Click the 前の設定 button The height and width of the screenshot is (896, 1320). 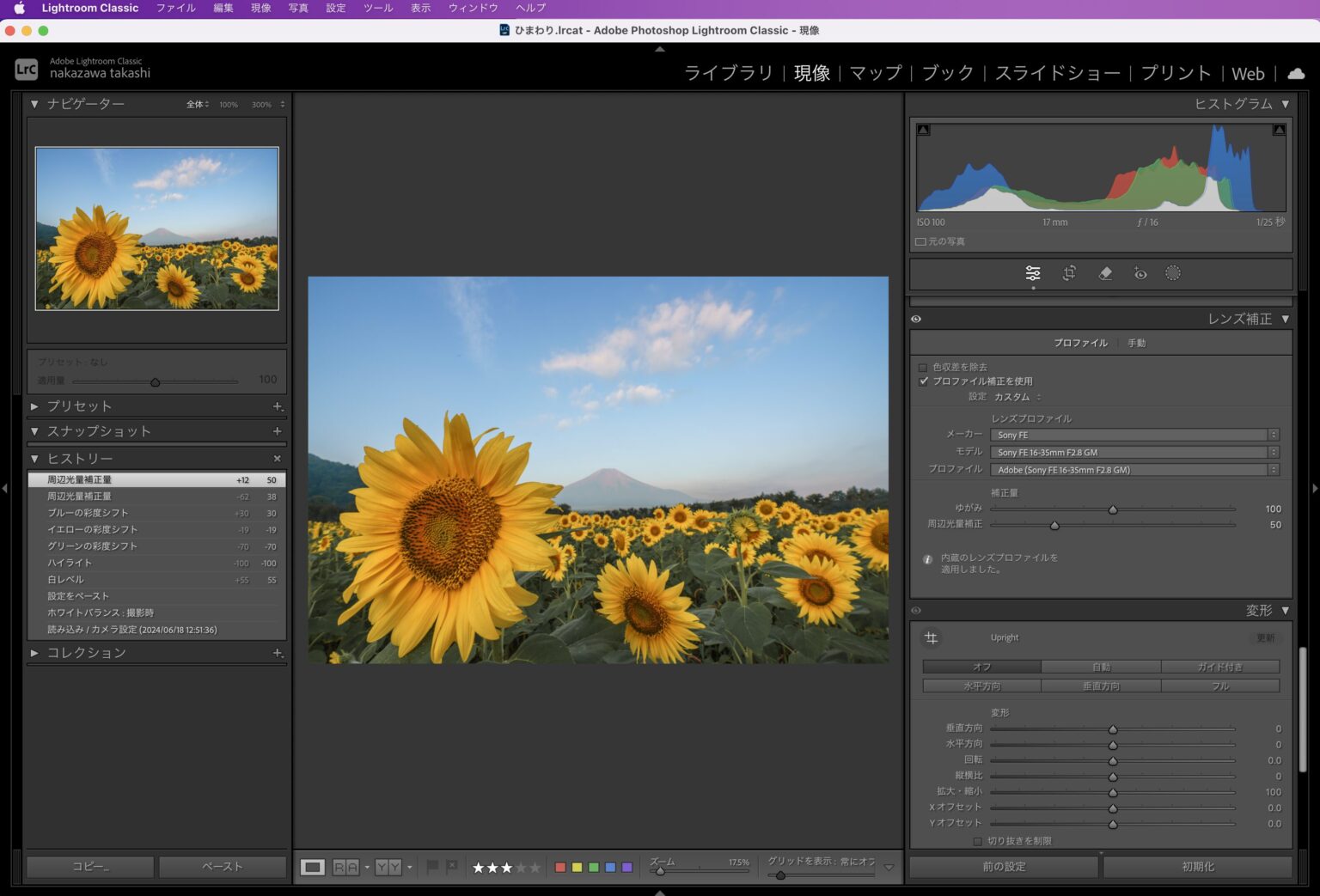click(x=1004, y=867)
